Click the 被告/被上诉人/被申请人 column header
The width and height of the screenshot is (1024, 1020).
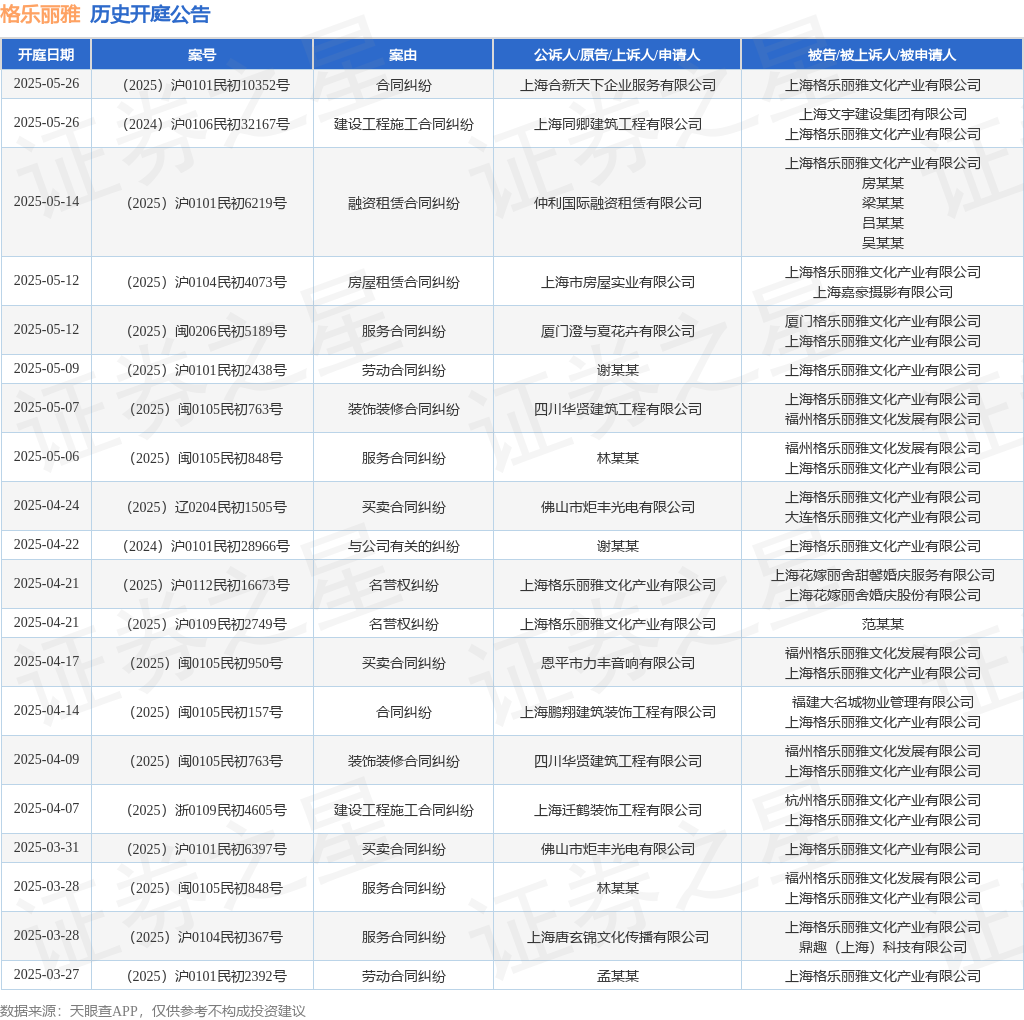(882, 55)
